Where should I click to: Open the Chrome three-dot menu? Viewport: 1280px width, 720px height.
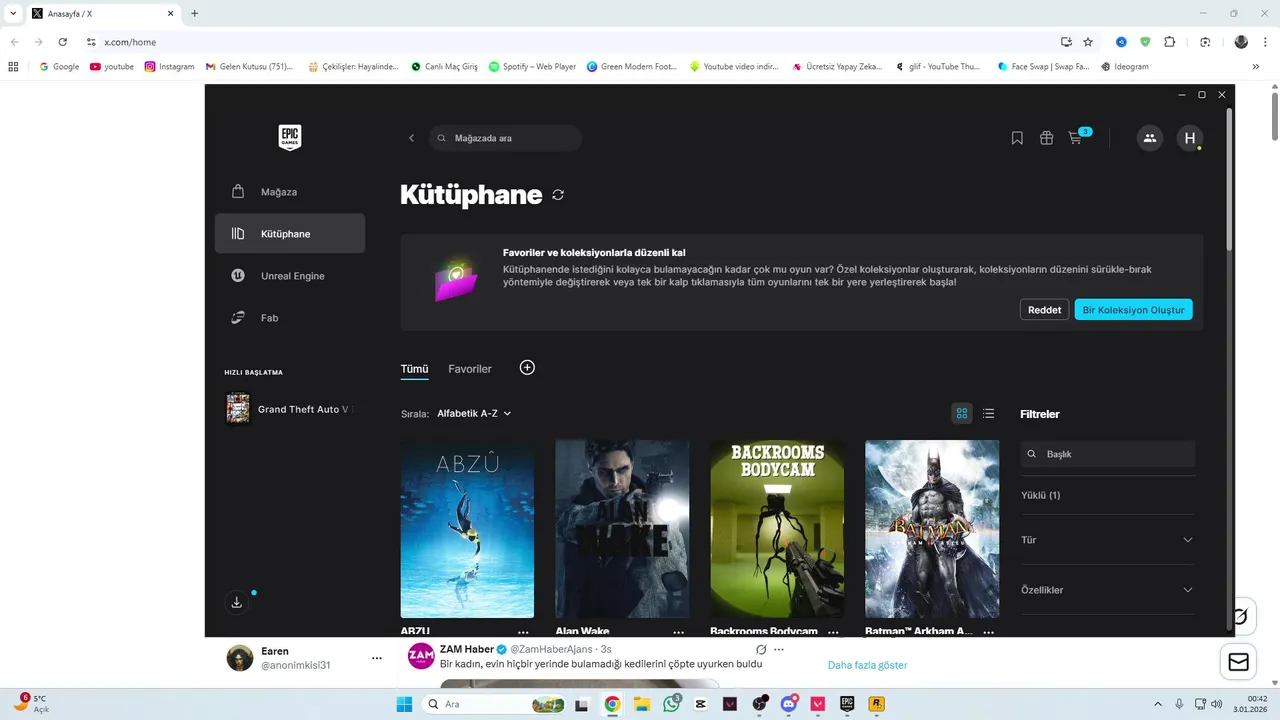(1265, 42)
